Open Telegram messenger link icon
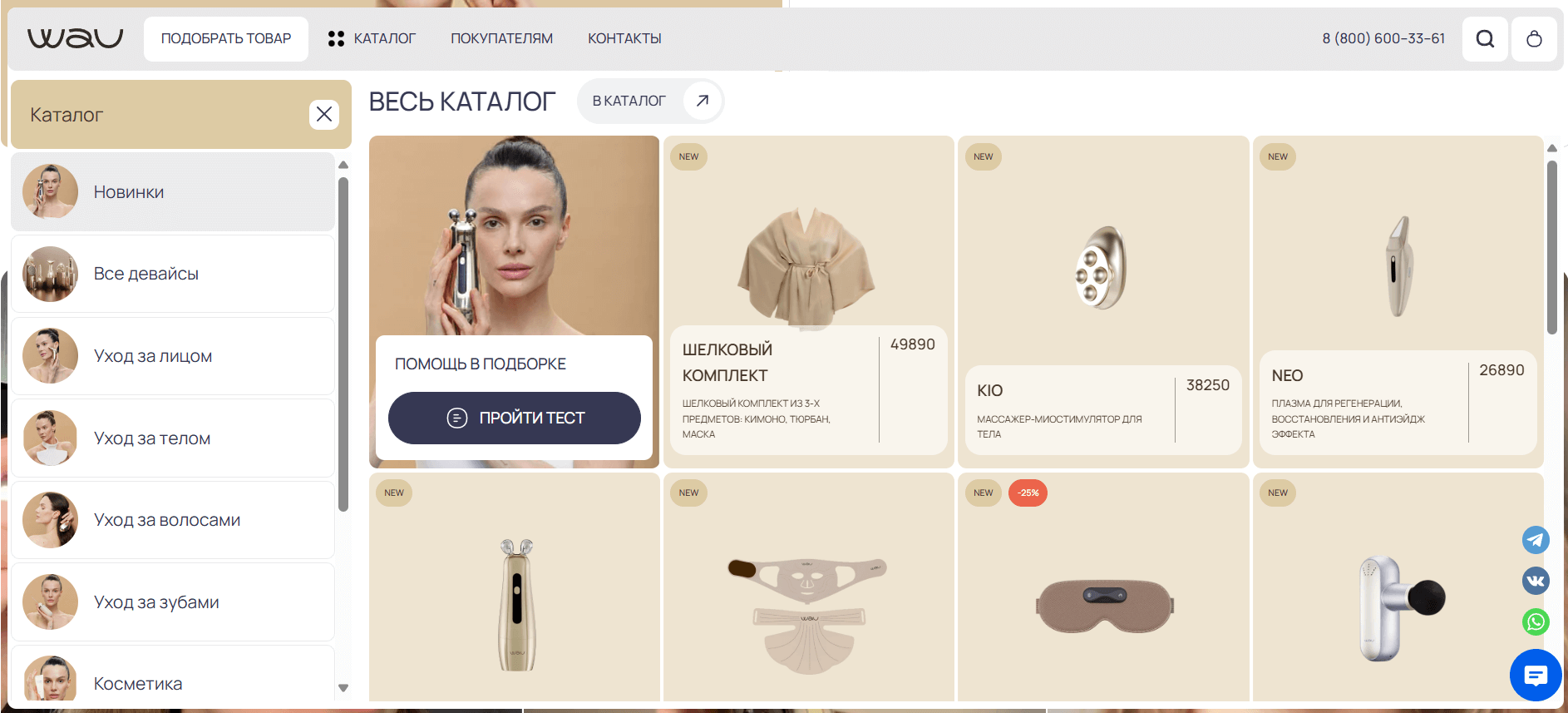1568x713 pixels. tap(1536, 540)
